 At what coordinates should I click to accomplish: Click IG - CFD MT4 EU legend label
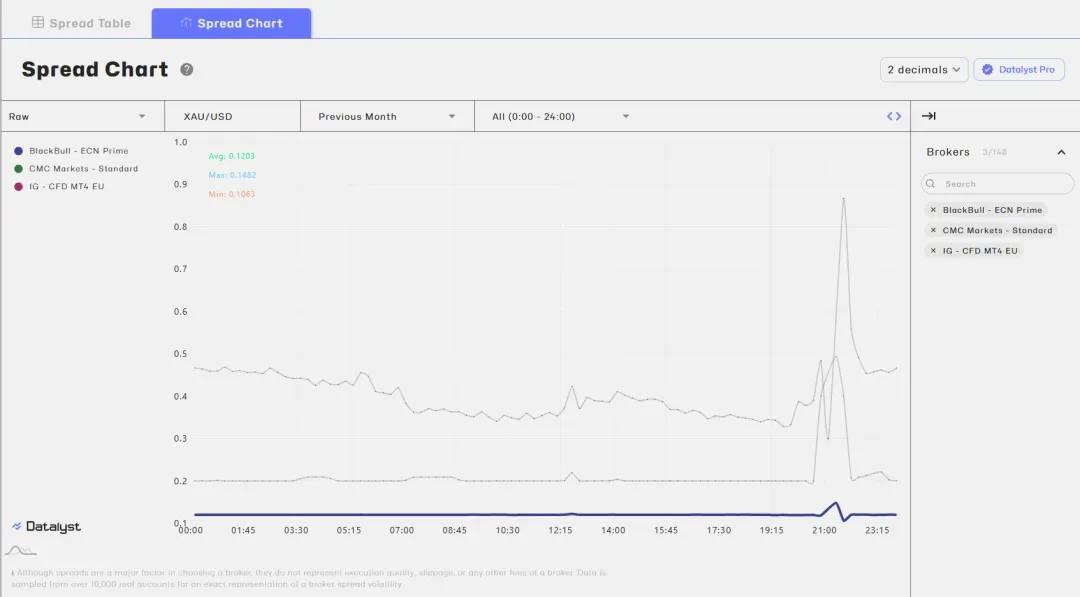(x=67, y=187)
